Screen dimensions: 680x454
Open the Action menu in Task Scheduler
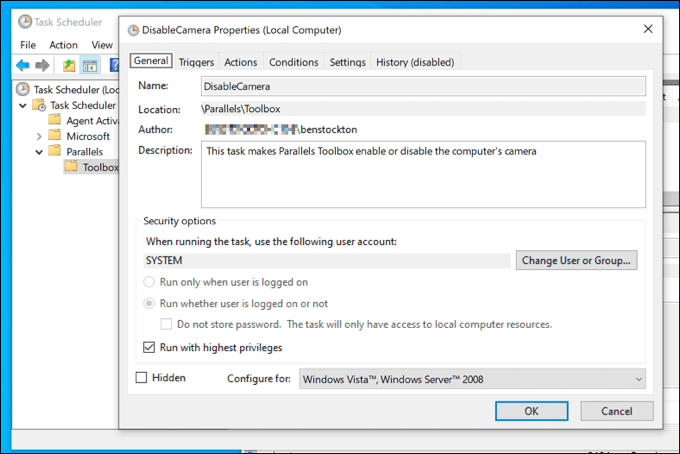tap(63, 45)
